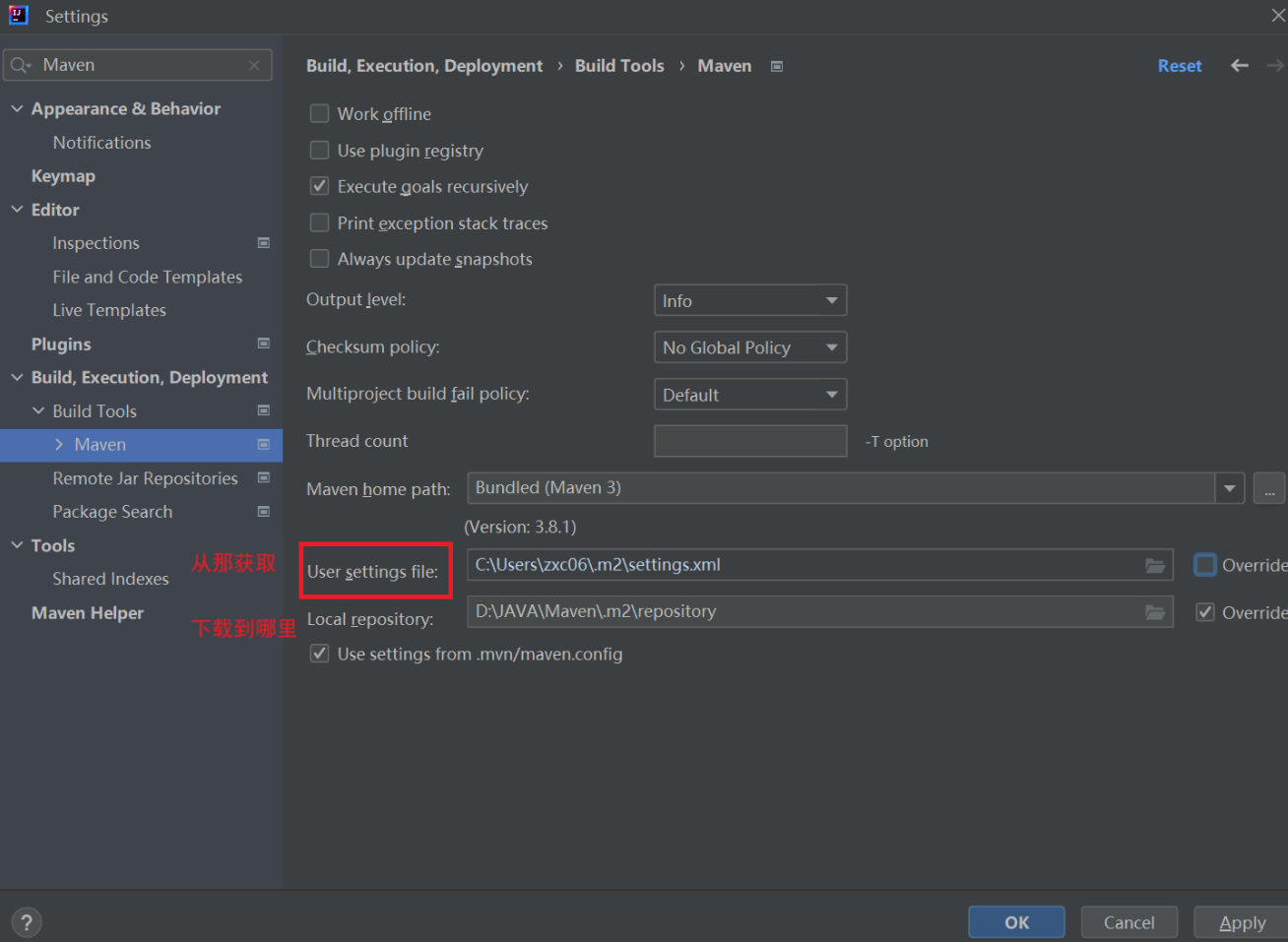The width and height of the screenshot is (1288, 942).
Task: Click the Apply button
Action: (x=1241, y=922)
